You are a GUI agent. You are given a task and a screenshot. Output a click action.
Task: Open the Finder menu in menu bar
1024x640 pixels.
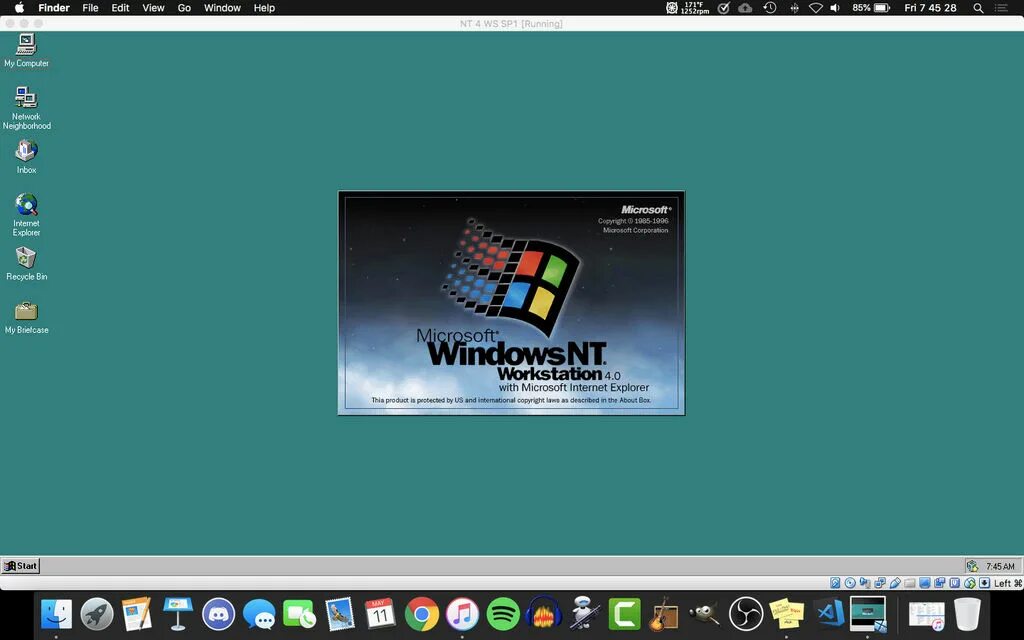click(54, 8)
